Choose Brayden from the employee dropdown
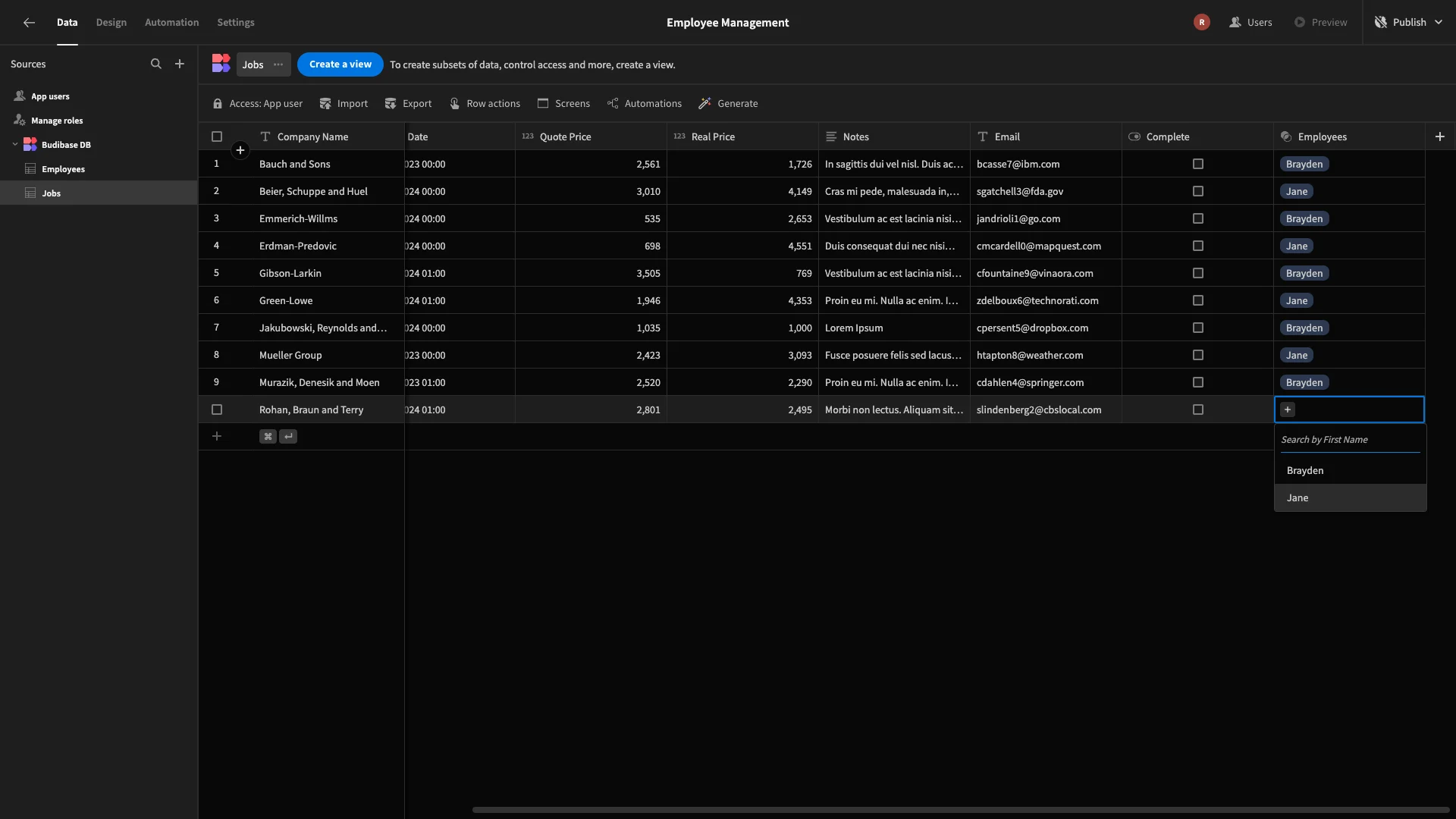 coord(1351,471)
